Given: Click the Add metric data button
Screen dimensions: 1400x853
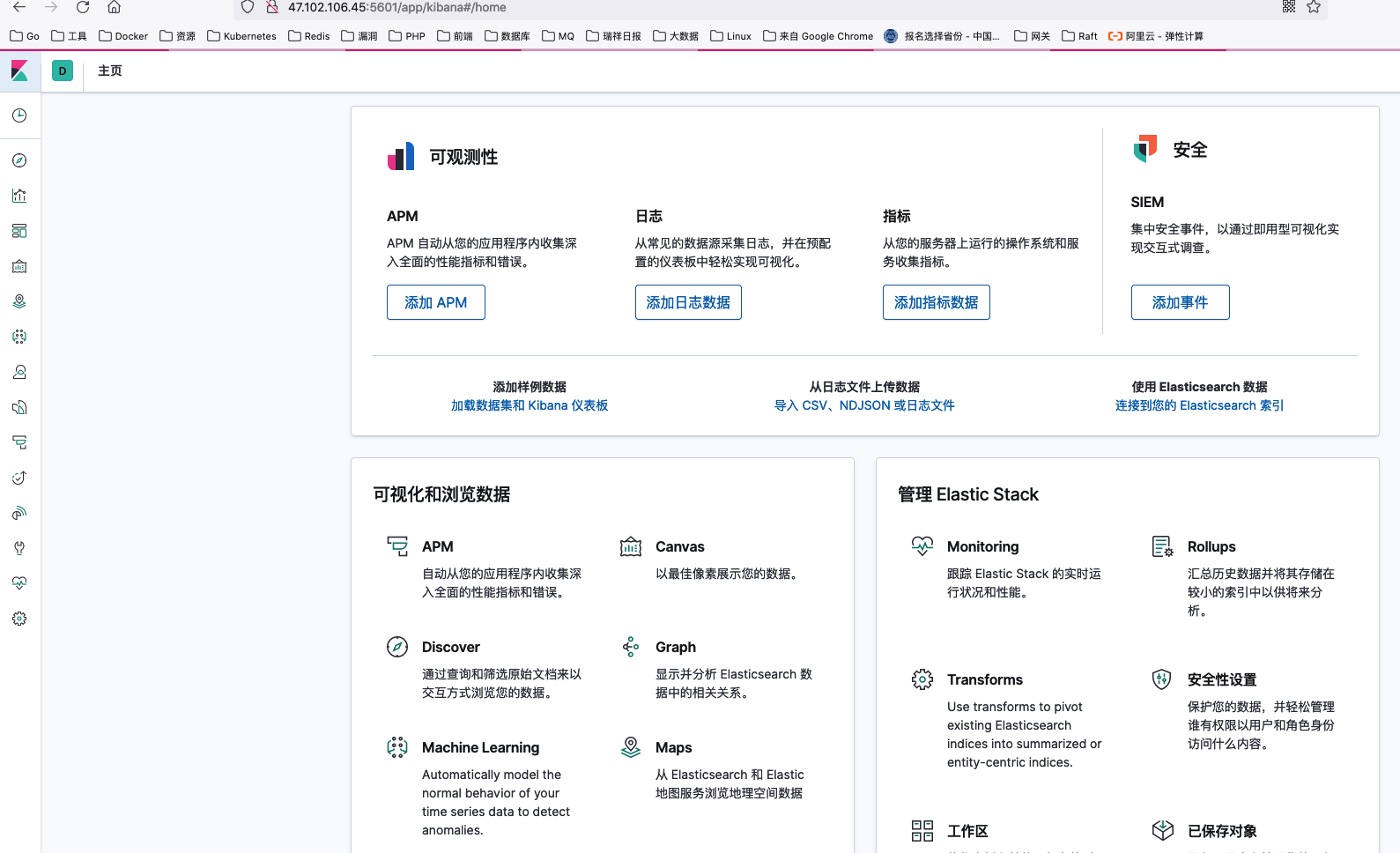Looking at the screenshot, I should click(937, 302).
